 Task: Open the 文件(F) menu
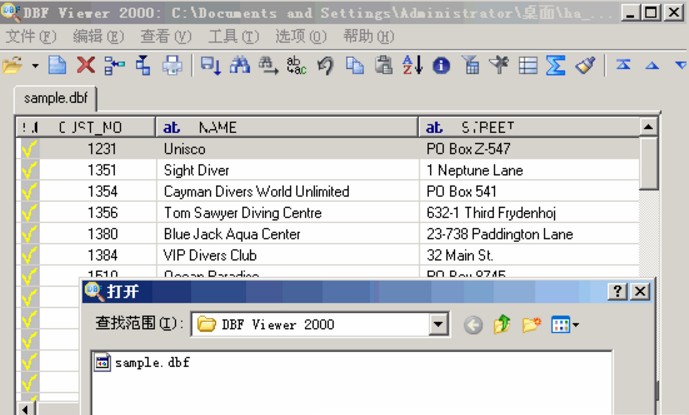(x=32, y=36)
